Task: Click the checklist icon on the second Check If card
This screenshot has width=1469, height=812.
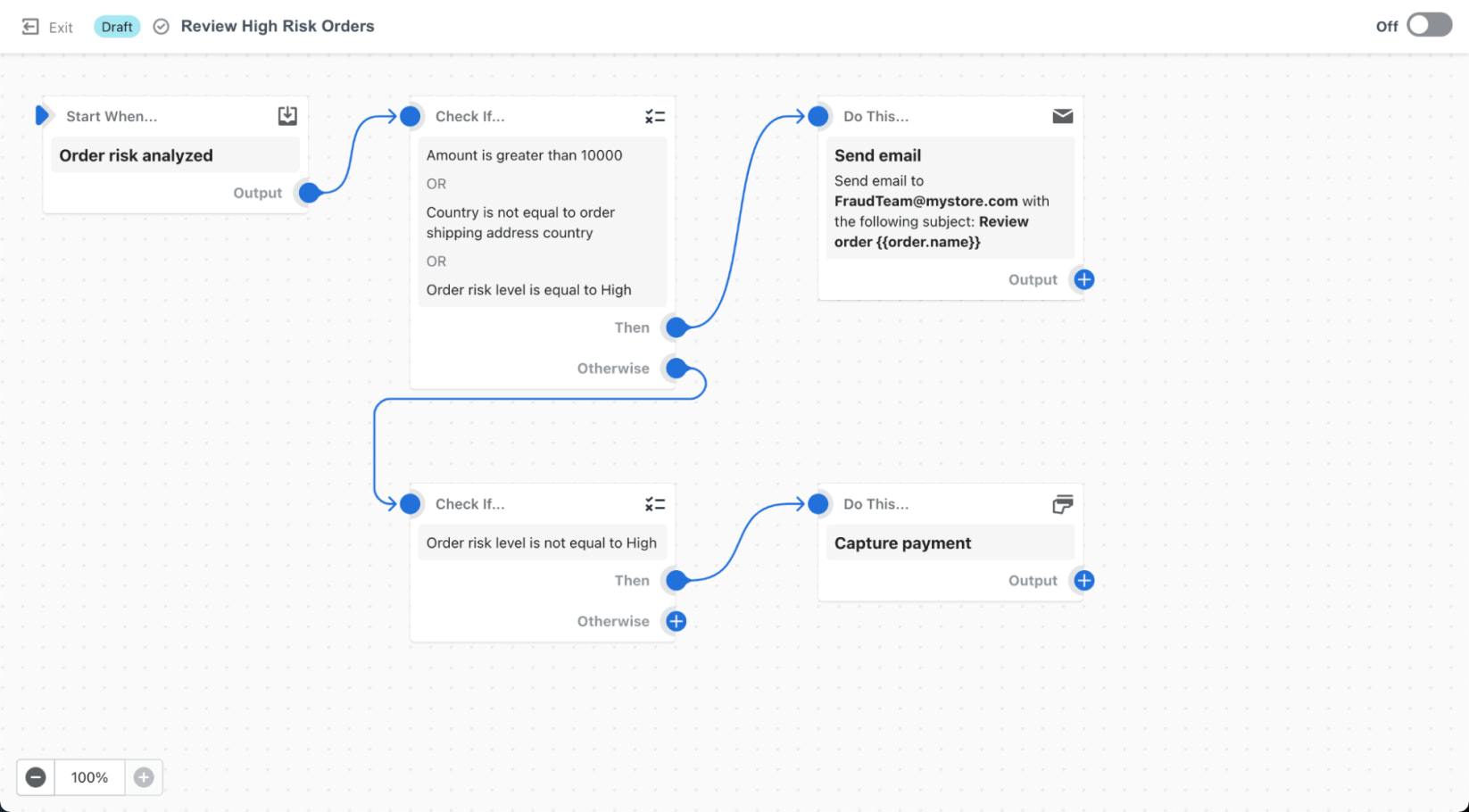Action: tap(655, 504)
